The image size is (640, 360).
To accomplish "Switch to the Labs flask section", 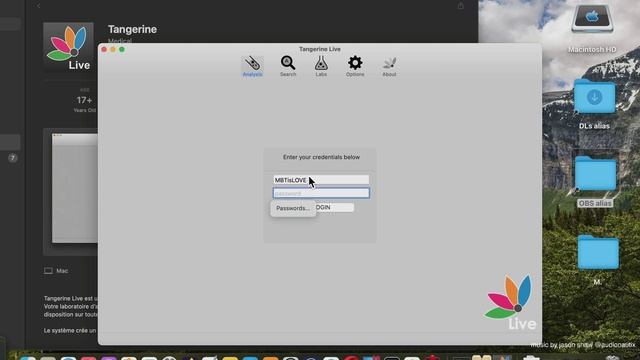I will point(321,67).
